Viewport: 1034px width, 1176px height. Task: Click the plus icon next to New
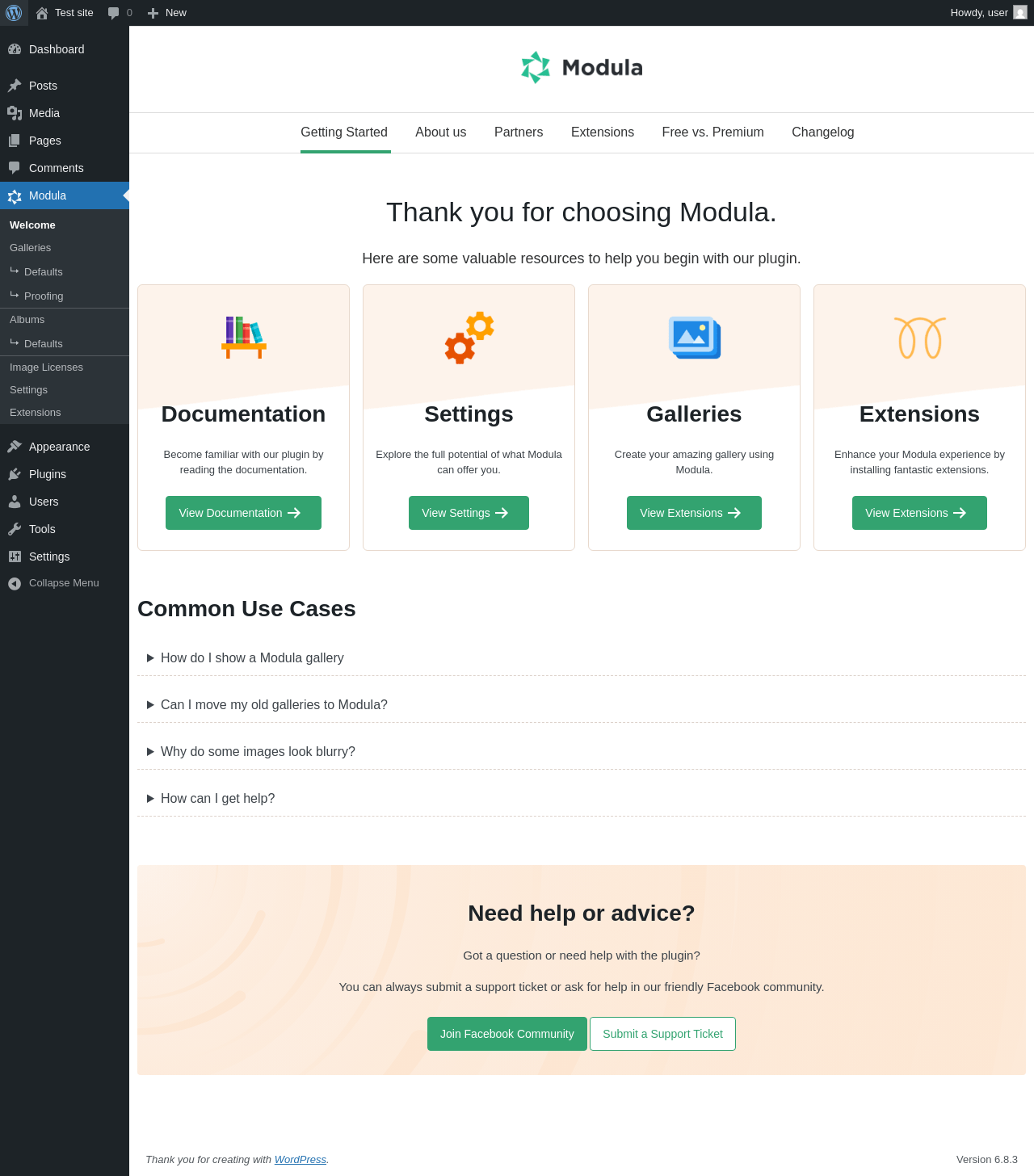coord(153,13)
